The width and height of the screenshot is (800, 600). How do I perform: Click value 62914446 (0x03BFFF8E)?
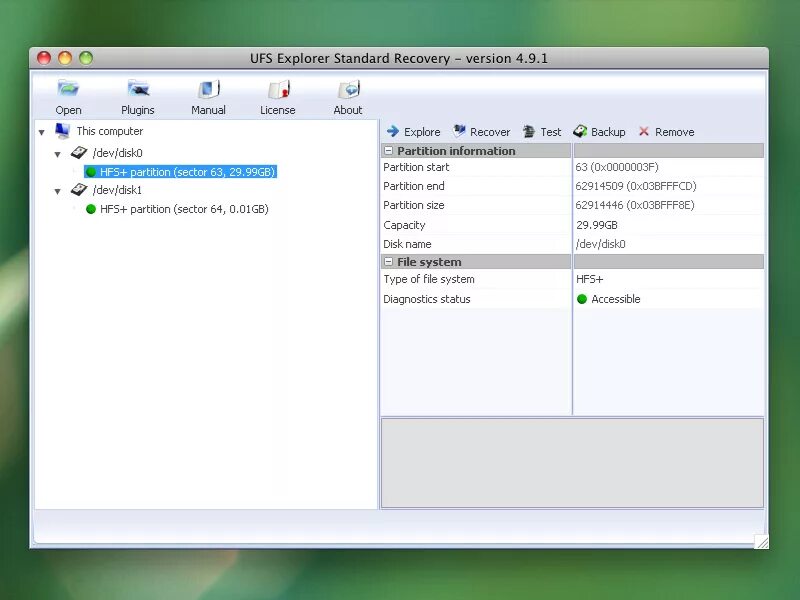click(635, 205)
